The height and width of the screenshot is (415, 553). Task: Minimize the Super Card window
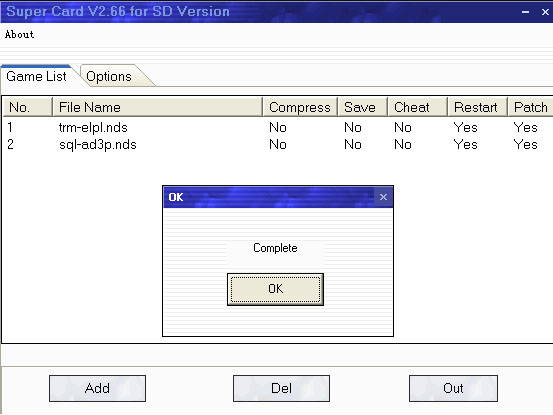(525, 12)
